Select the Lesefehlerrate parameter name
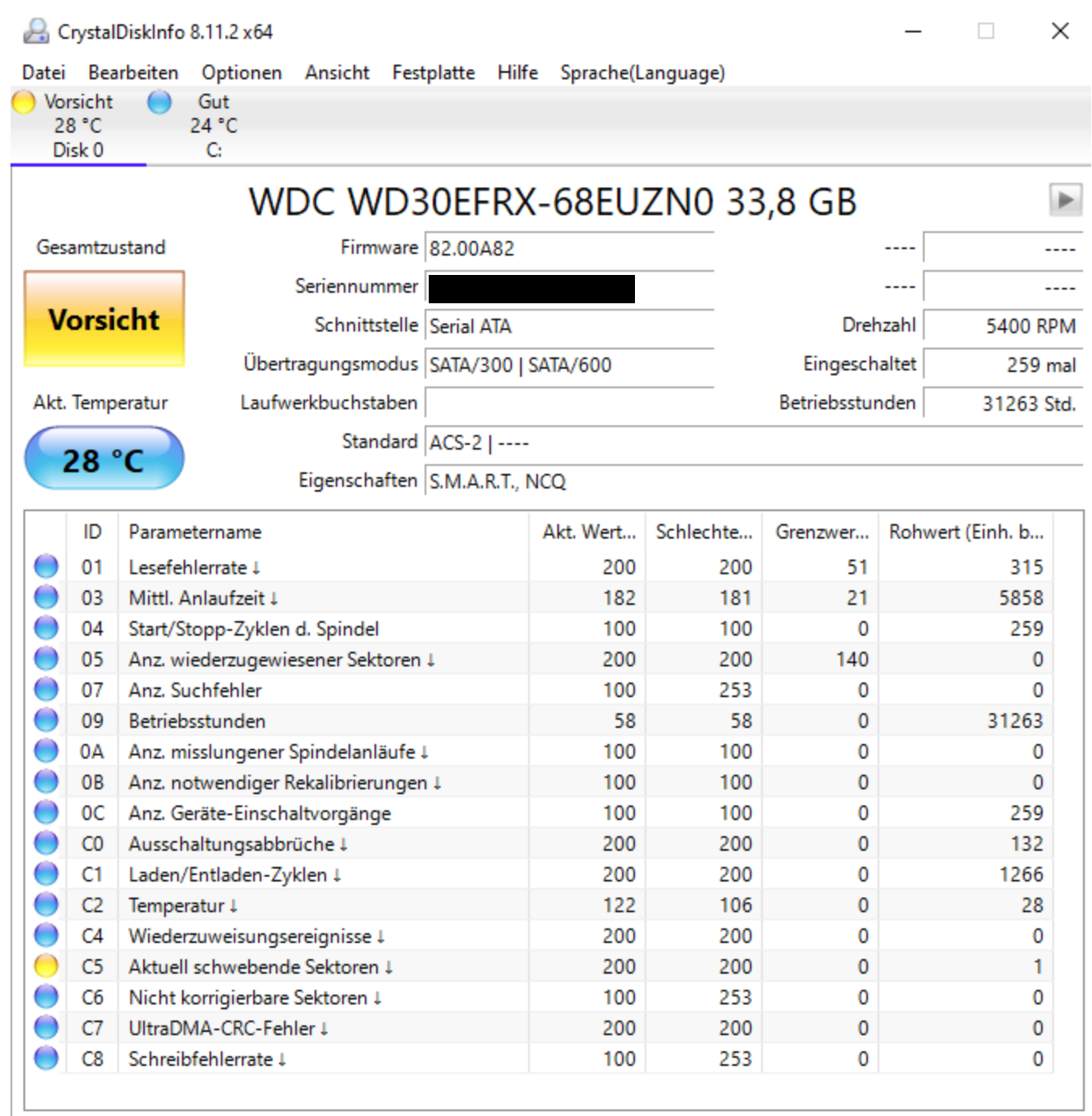Screen dimensions: 1092x1116 point(194,568)
